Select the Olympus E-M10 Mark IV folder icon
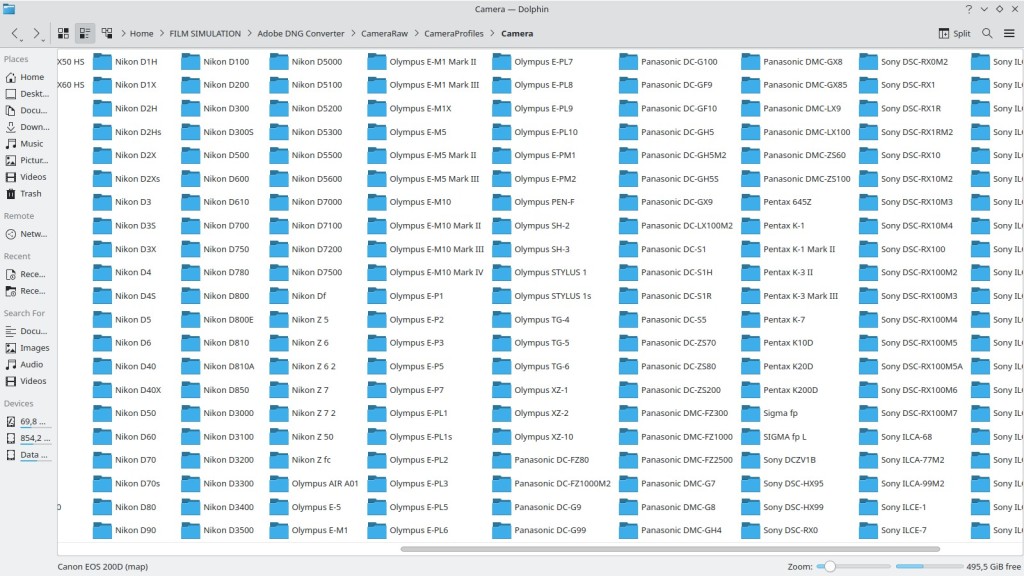 [377, 273]
